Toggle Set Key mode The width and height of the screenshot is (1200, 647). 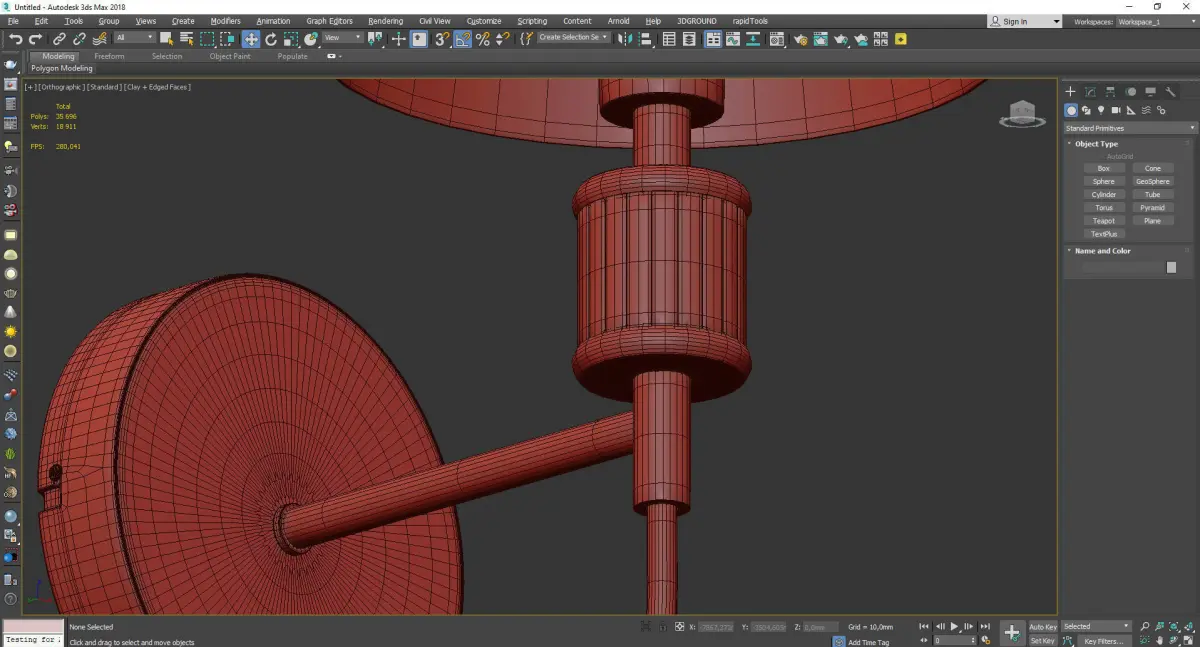[1043, 640]
